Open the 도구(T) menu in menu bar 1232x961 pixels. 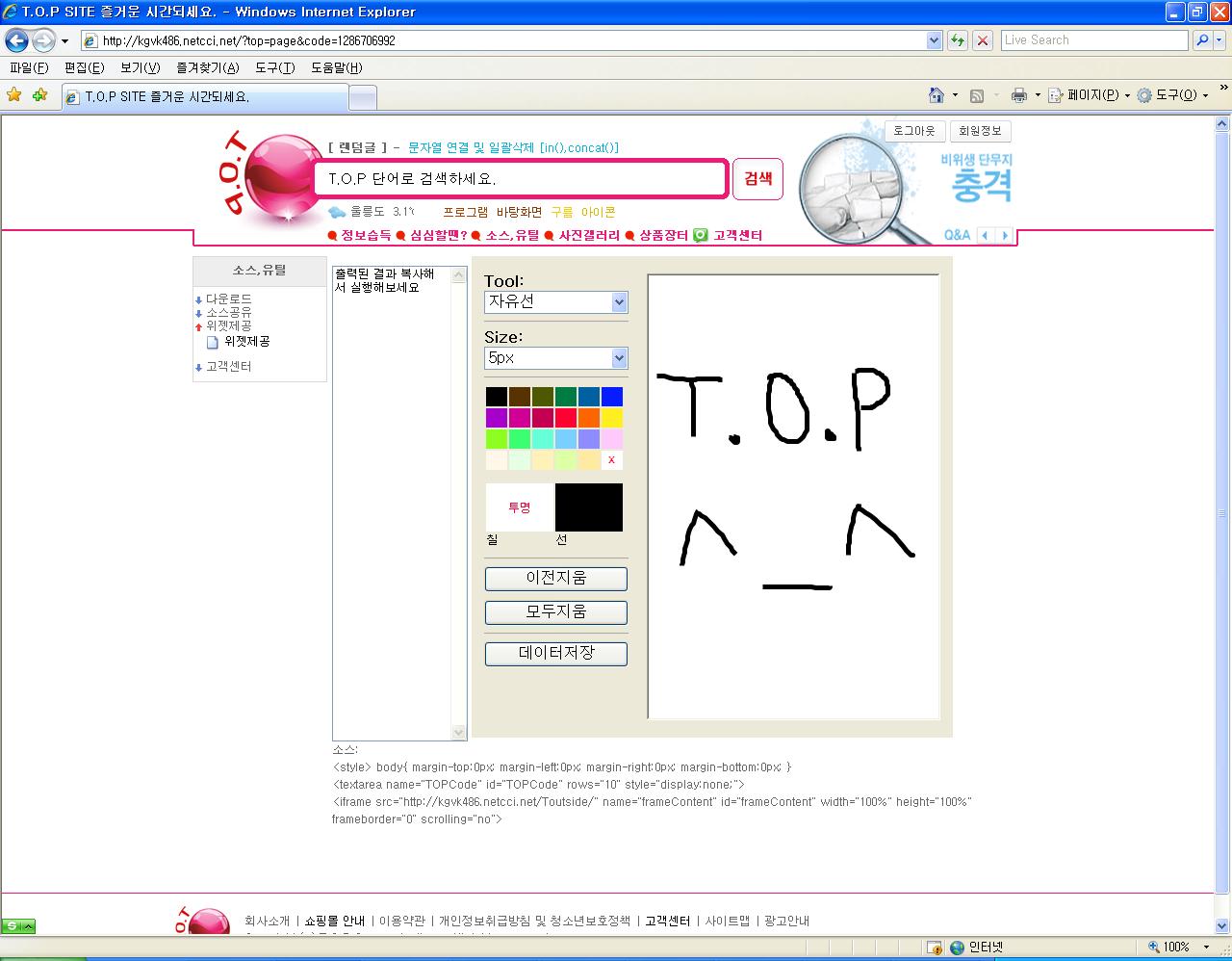pos(275,67)
